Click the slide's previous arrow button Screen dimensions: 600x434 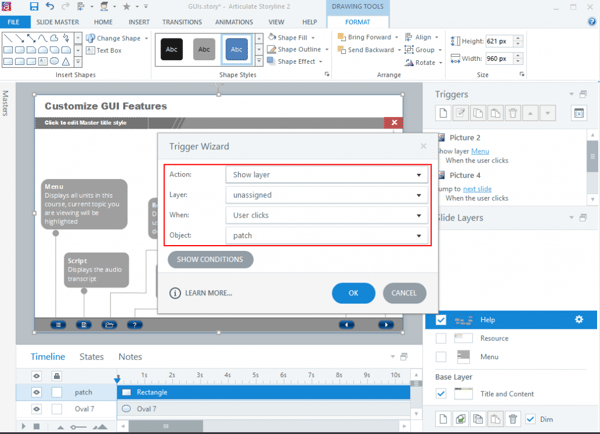347,325
